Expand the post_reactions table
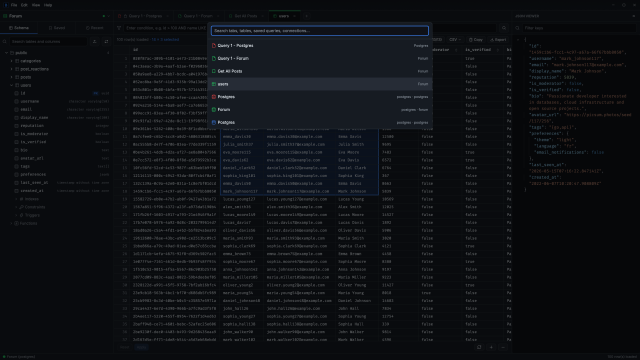 pos(11,69)
